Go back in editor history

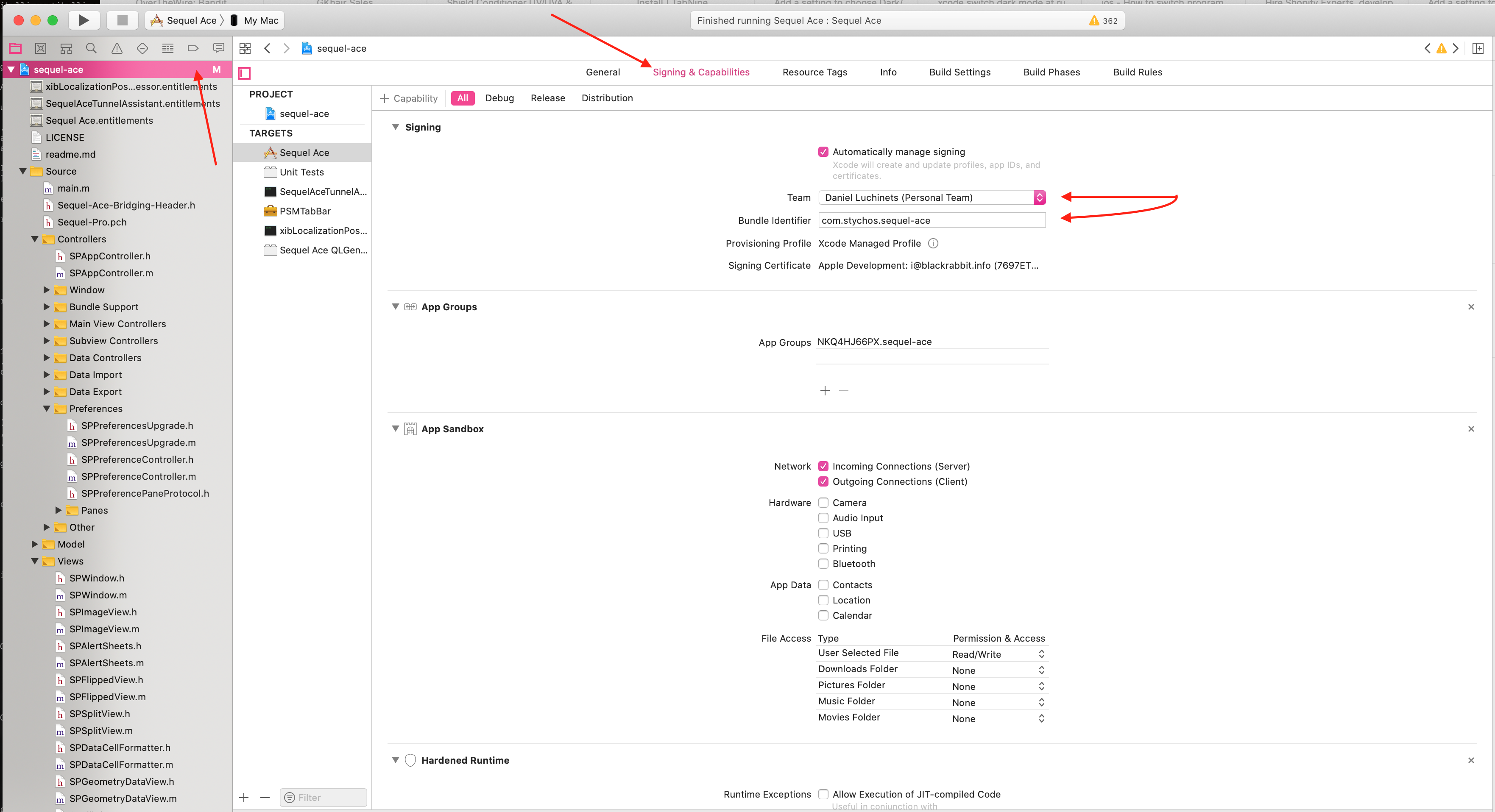(268, 48)
